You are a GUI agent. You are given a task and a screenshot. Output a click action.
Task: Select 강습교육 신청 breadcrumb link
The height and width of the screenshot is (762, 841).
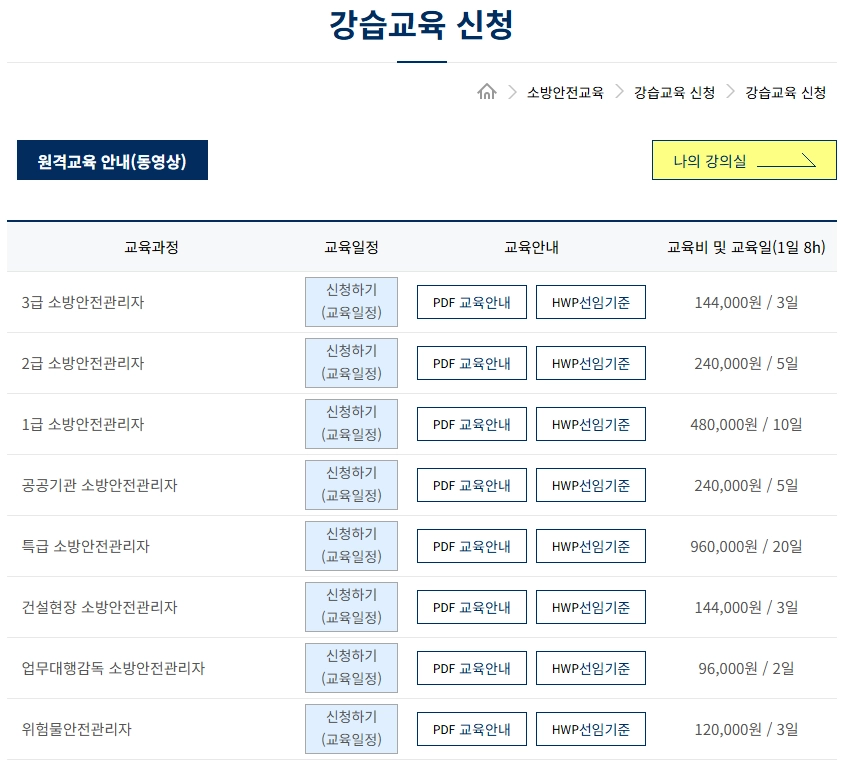(671, 91)
